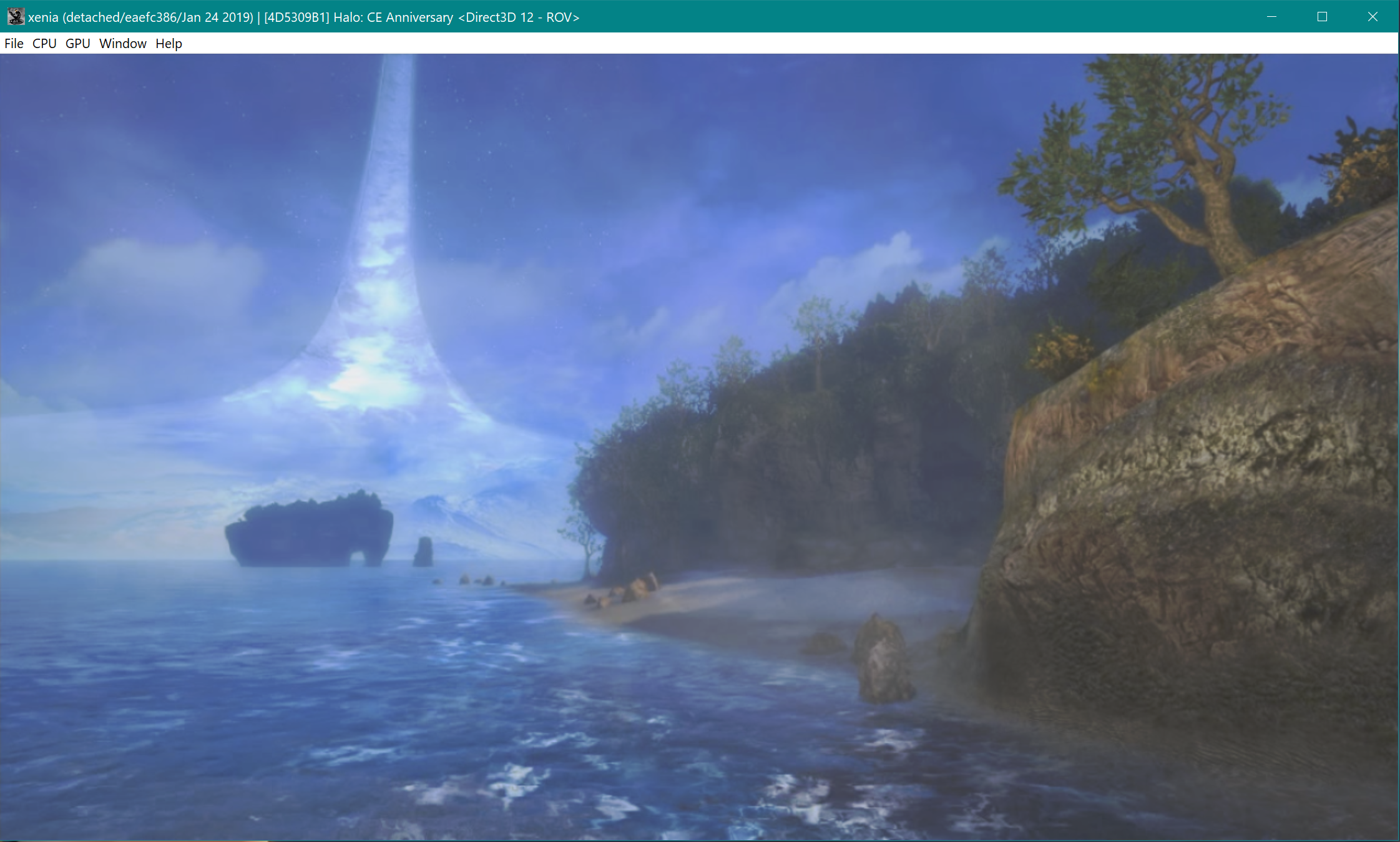Maximize the xenia emulator window

click(1322, 17)
